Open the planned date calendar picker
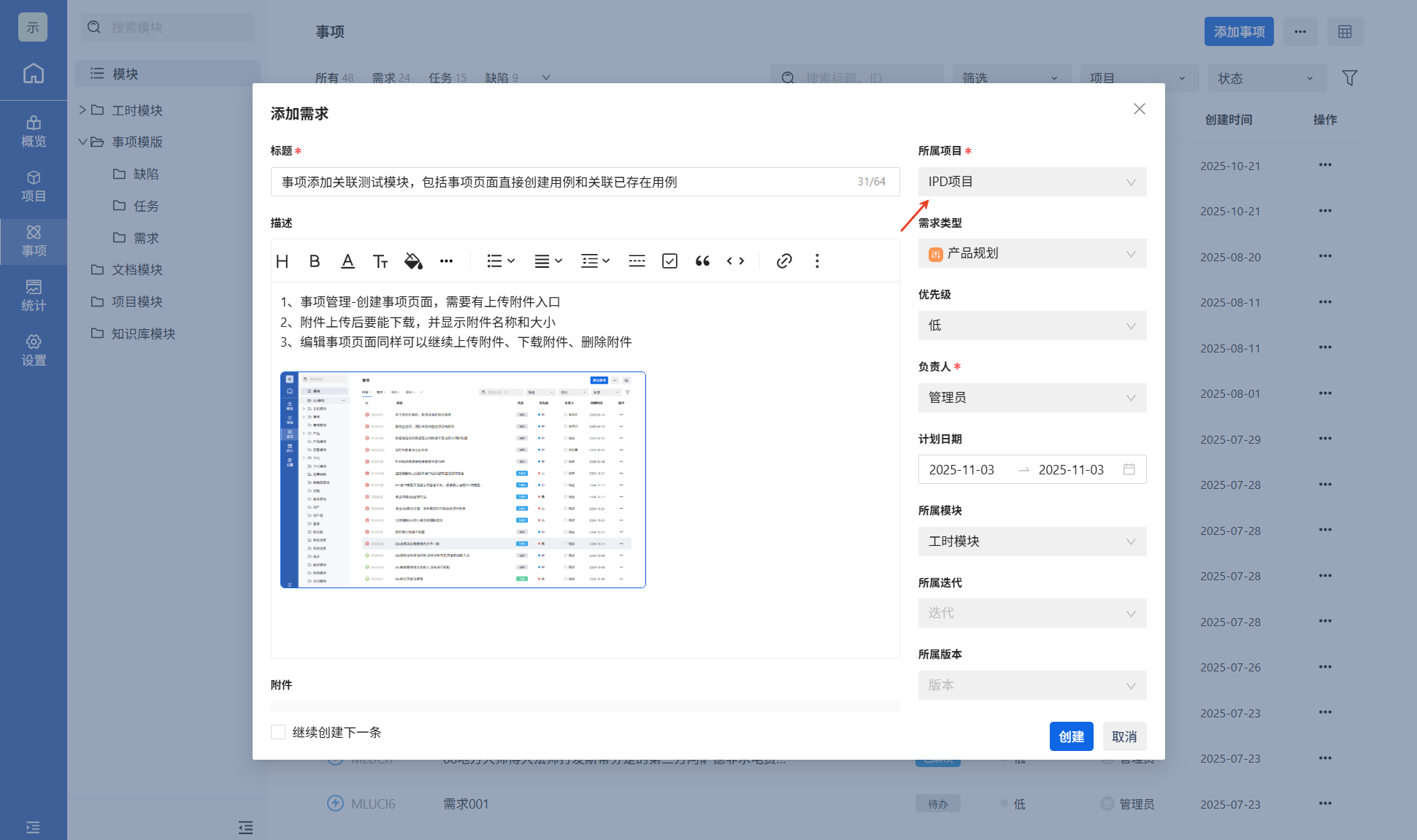The image size is (1417, 840). 1129,469
